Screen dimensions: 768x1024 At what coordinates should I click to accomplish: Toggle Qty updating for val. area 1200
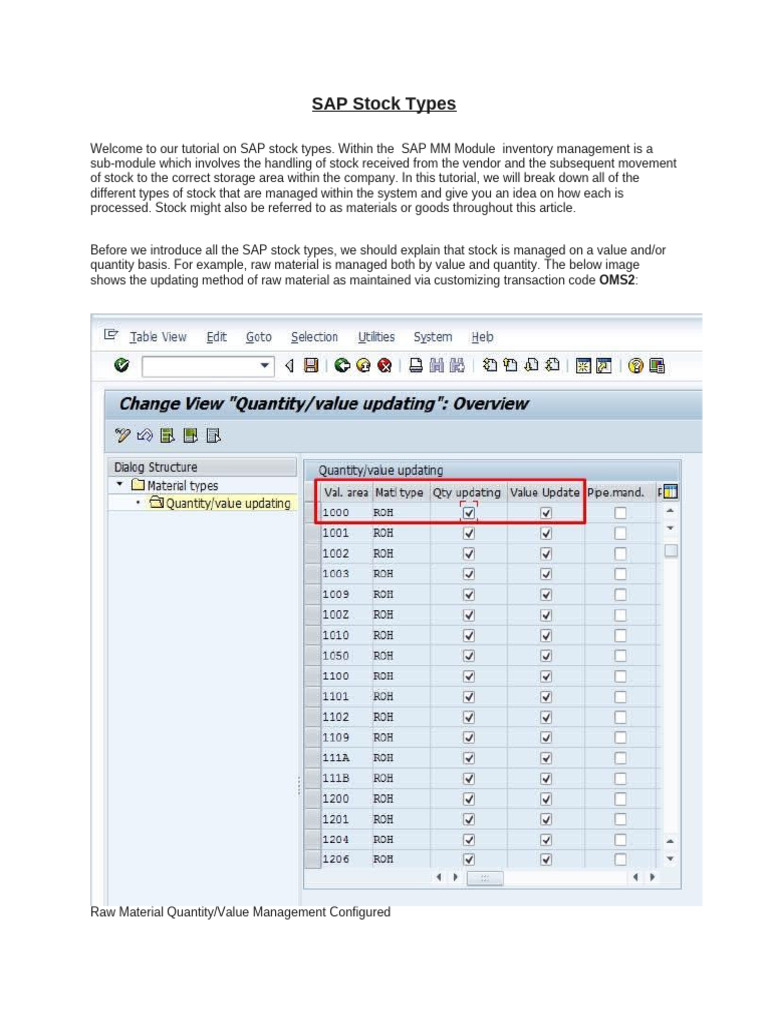468,799
